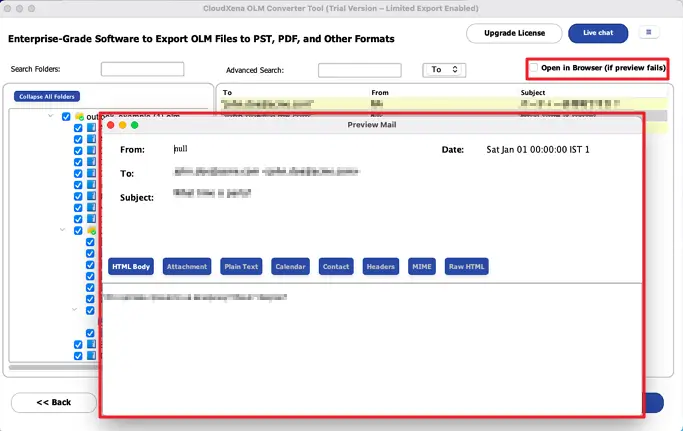683x431 pixels.
Task: Enable Open in Browser checkbox
Action: pyautogui.click(x=535, y=68)
